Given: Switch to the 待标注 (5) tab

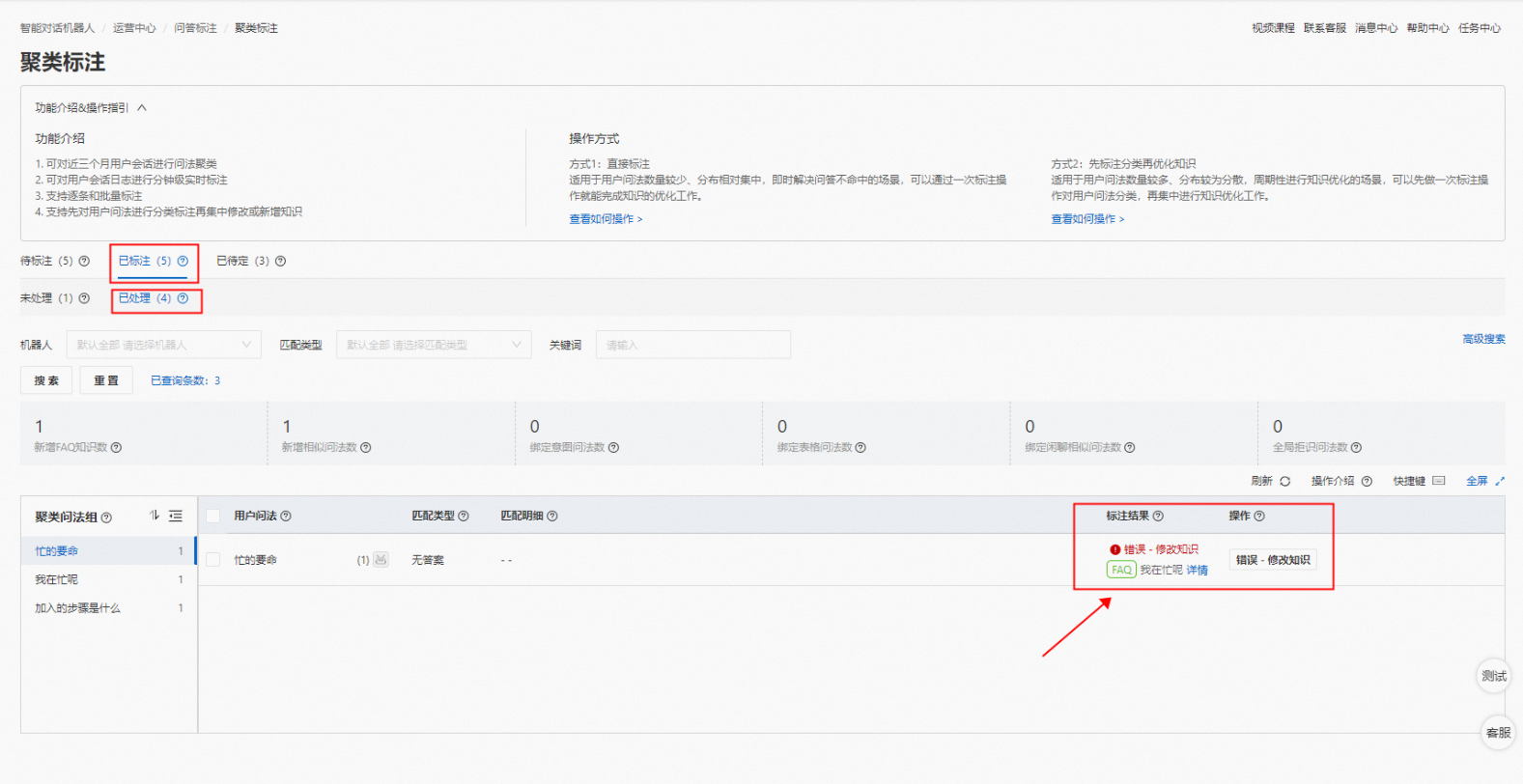Looking at the screenshot, I should pyautogui.click(x=46, y=261).
